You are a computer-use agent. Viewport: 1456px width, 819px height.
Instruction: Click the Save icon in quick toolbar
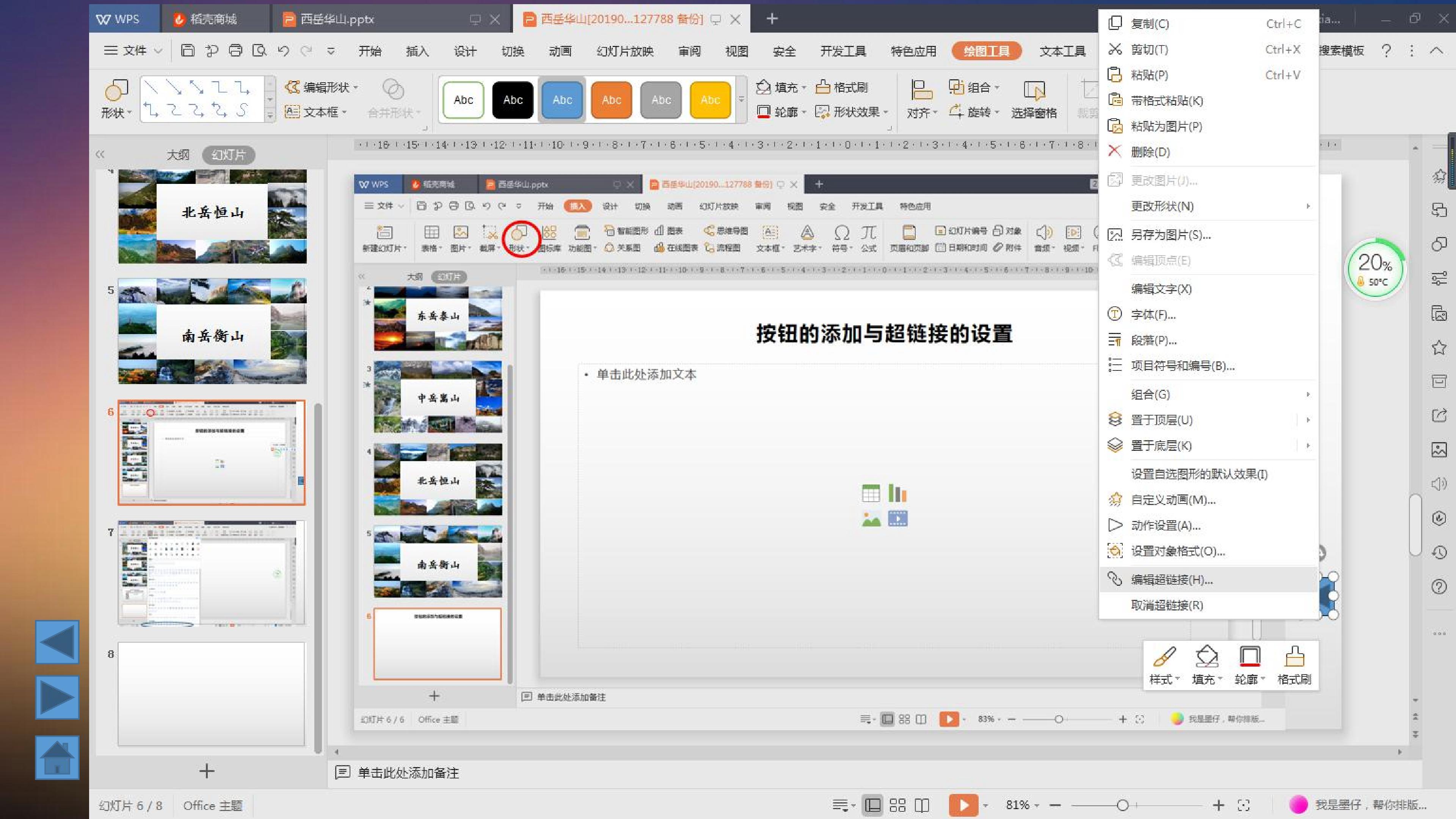pyautogui.click(x=187, y=51)
